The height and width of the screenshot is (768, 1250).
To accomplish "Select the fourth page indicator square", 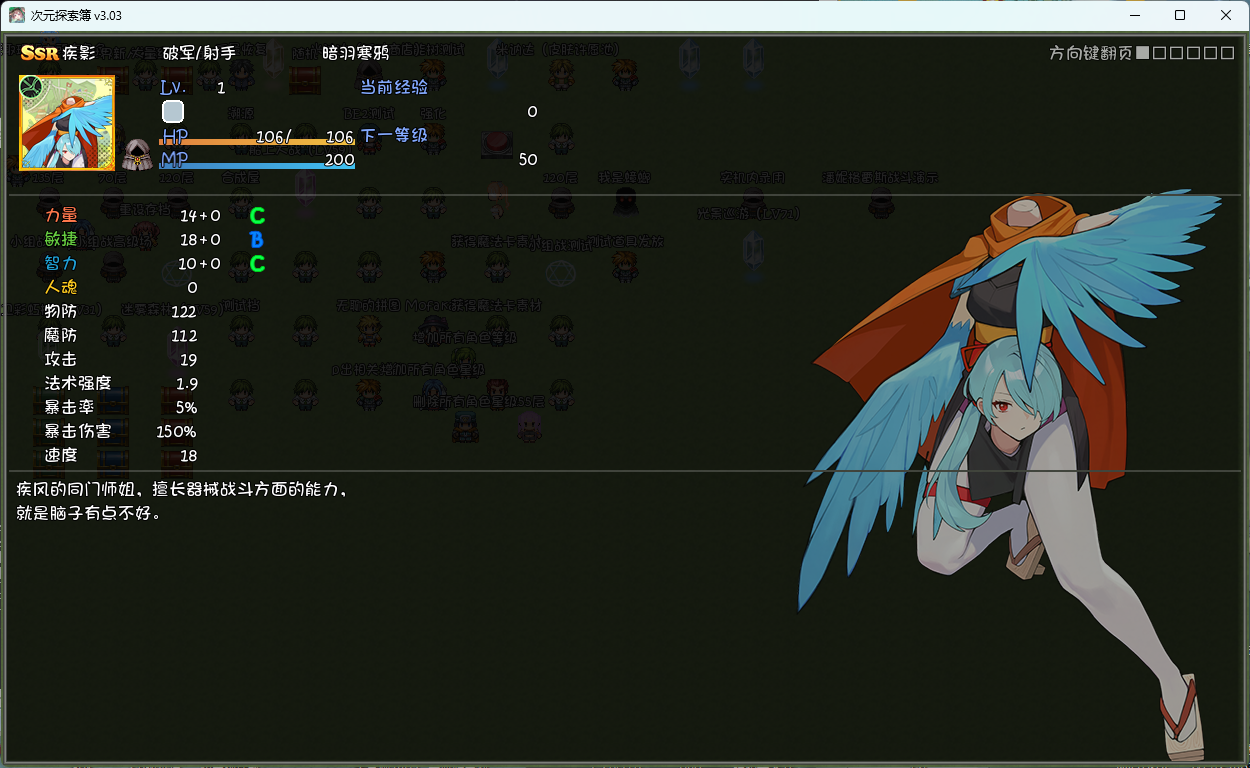I will coord(1194,53).
